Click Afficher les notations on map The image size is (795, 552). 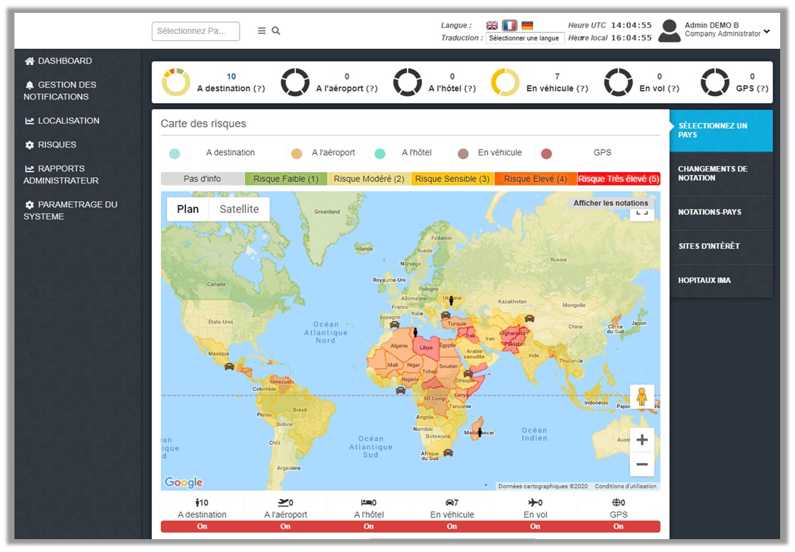click(610, 203)
